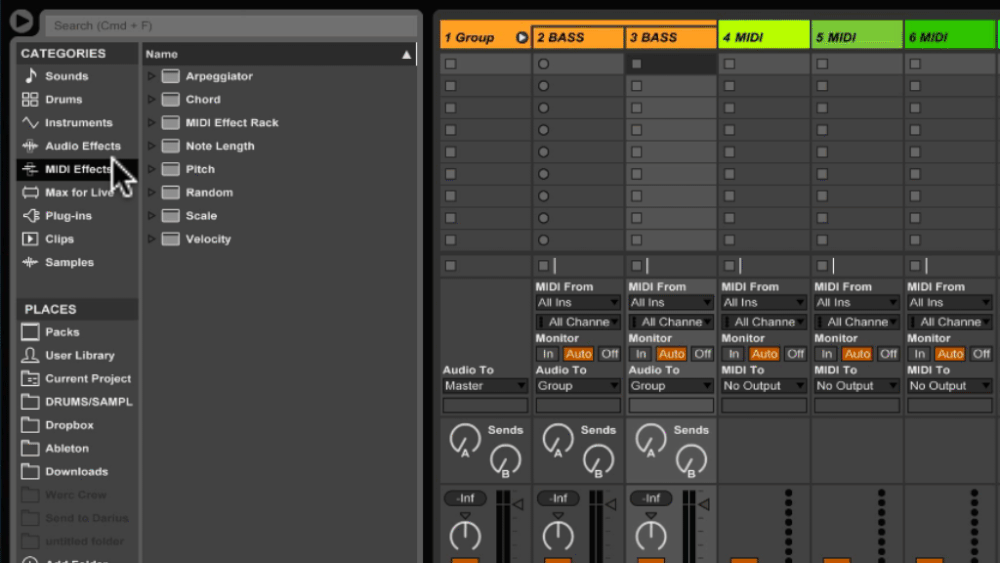Set 2 BASS monitor to Auto
The height and width of the screenshot is (563, 1000).
tap(578, 354)
